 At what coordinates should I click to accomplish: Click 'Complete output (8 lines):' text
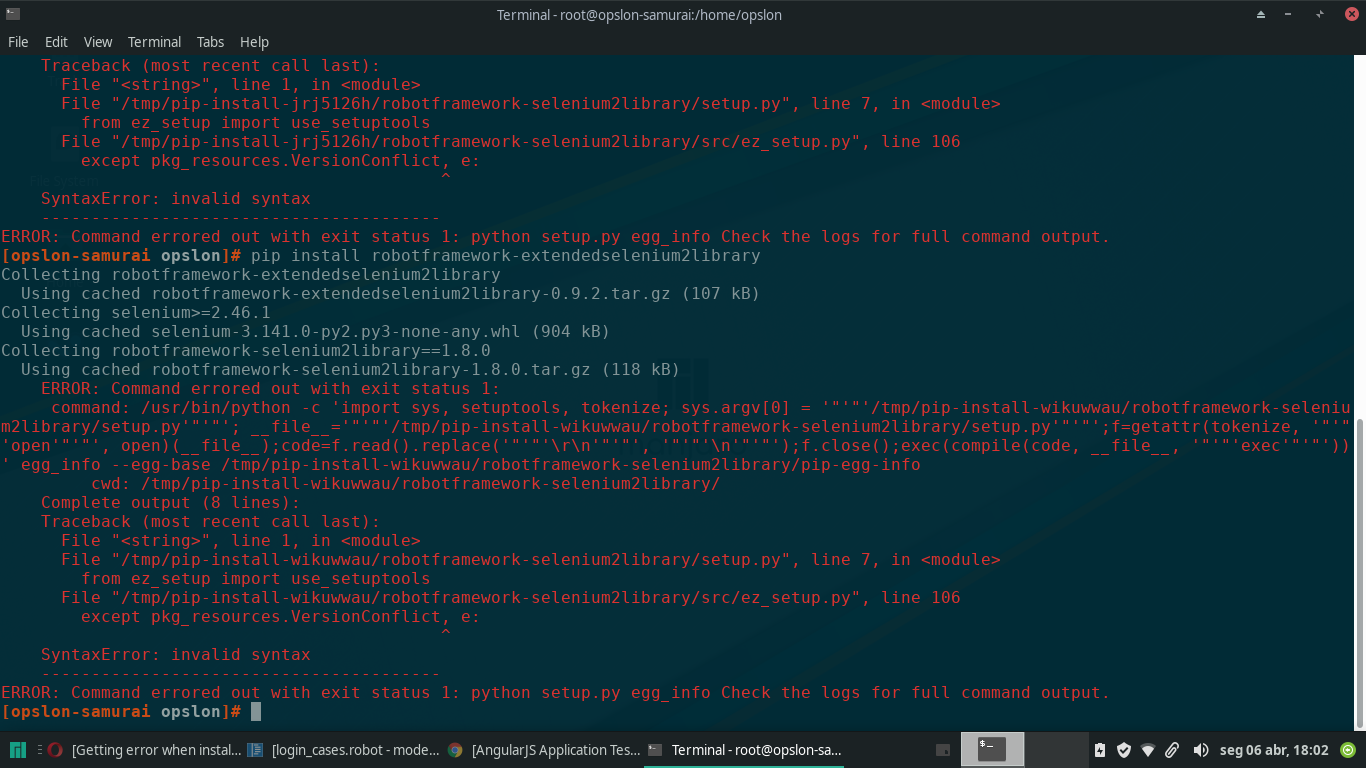171,502
